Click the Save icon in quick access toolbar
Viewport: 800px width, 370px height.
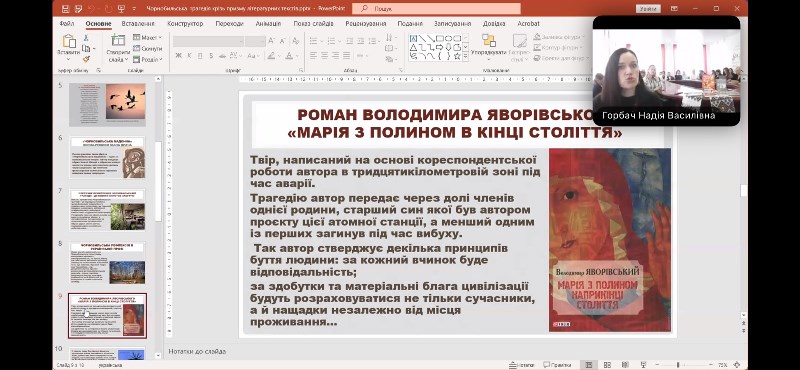click(x=65, y=9)
